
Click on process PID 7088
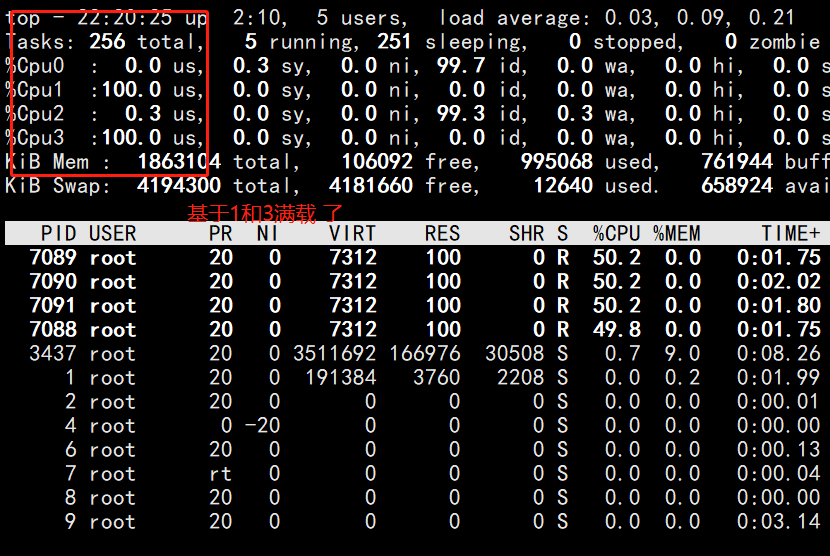coord(53,330)
